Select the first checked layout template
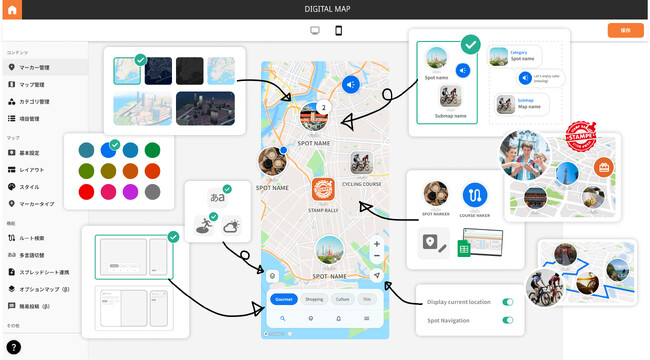Viewport: 650px width, 360px height. coord(134,257)
